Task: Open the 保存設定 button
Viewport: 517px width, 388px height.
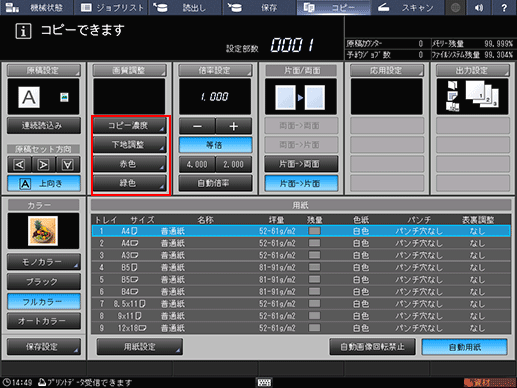Action: (44, 347)
